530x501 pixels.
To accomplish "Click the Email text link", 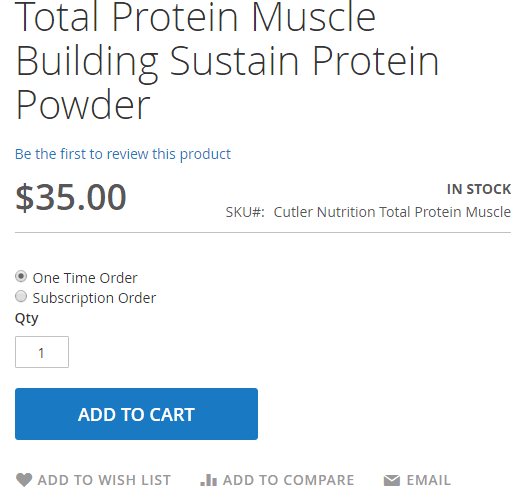I will tap(429, 480).
